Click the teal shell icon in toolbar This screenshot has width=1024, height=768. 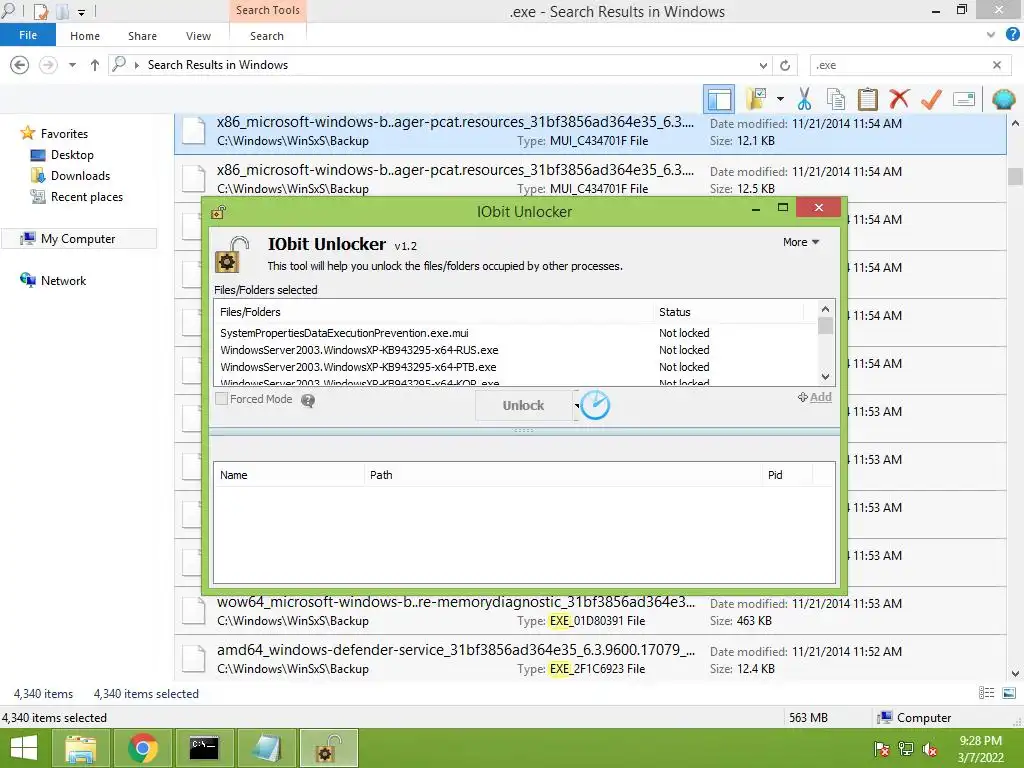pyautogui.click(x=1003, y=99)
